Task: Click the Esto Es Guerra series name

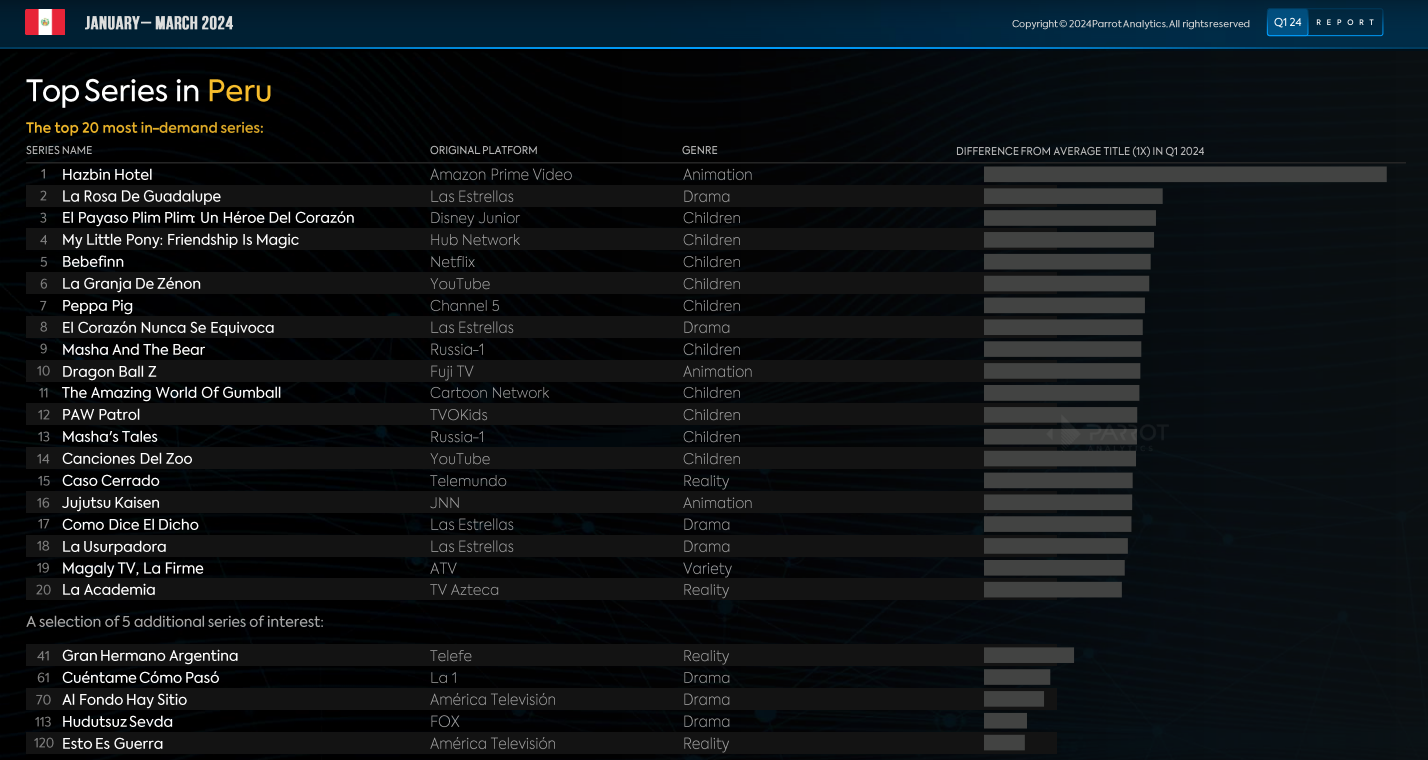Action: (x=112, y=744)
